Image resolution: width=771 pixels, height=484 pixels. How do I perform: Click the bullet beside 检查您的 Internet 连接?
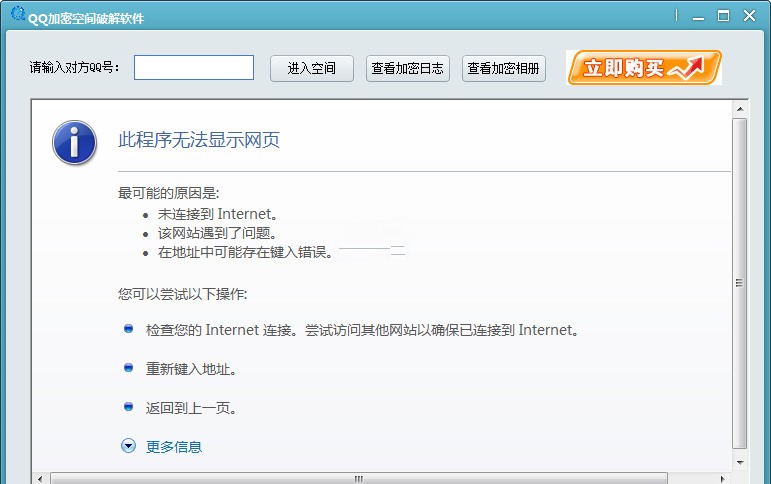128,329
